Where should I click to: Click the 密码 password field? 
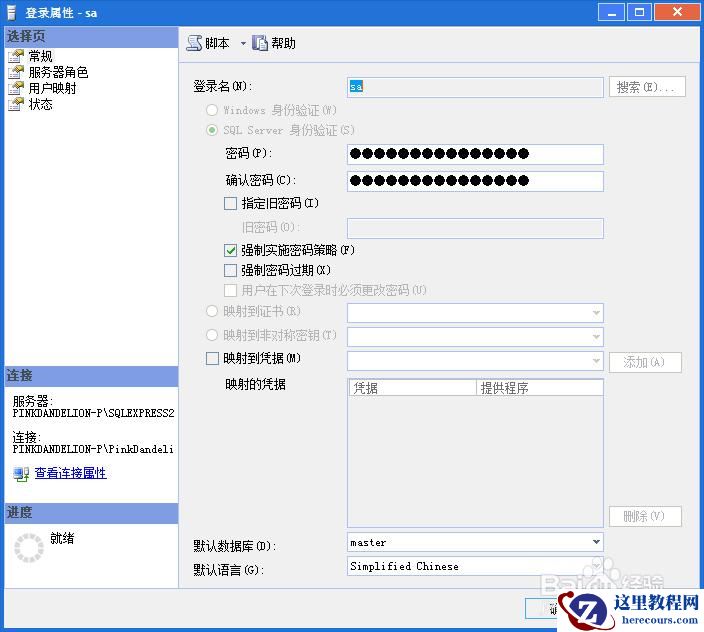475,154
